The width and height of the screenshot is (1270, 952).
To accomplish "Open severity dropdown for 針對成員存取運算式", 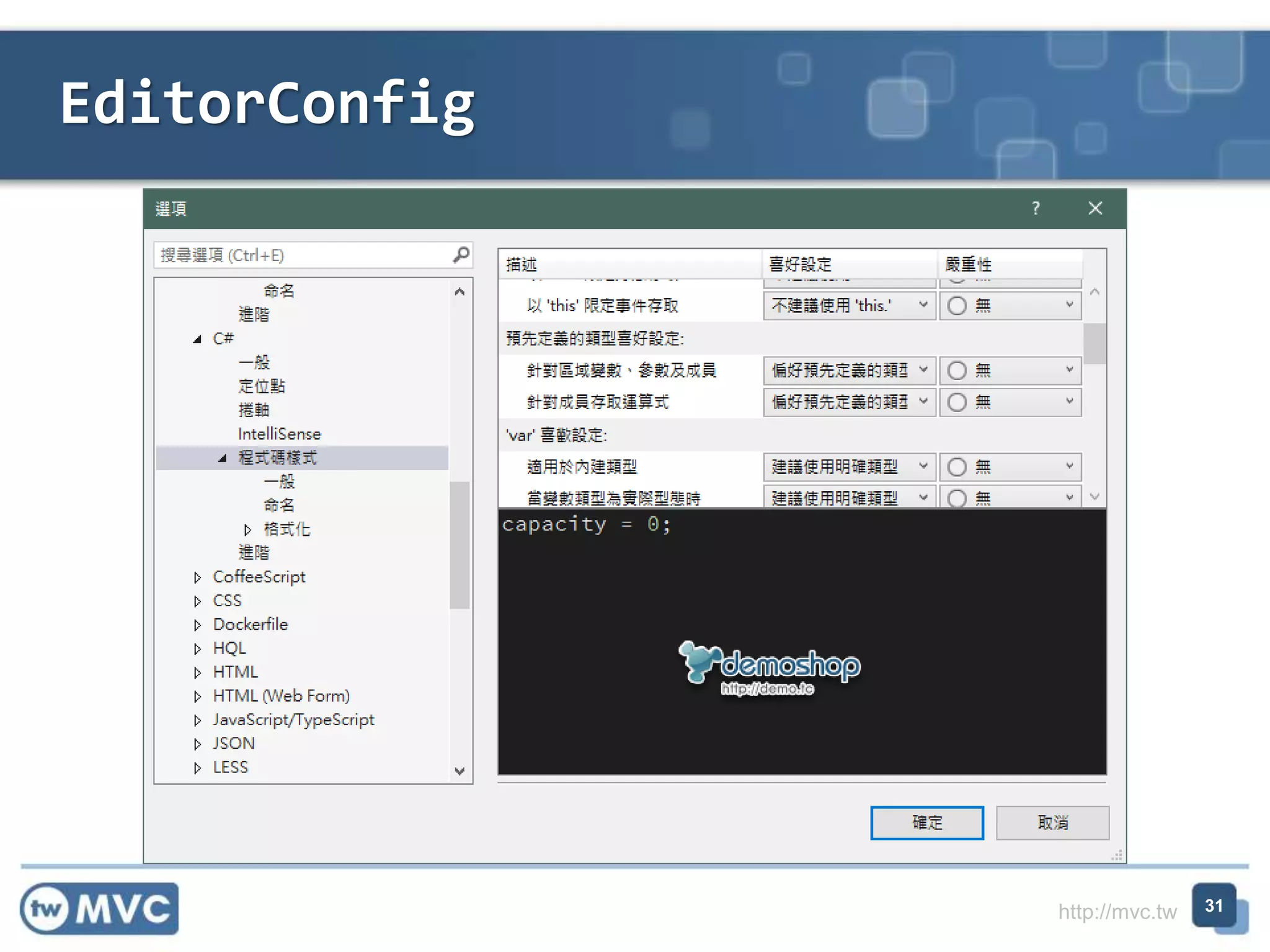I will pyautogui.click(x=1010, y=402).
